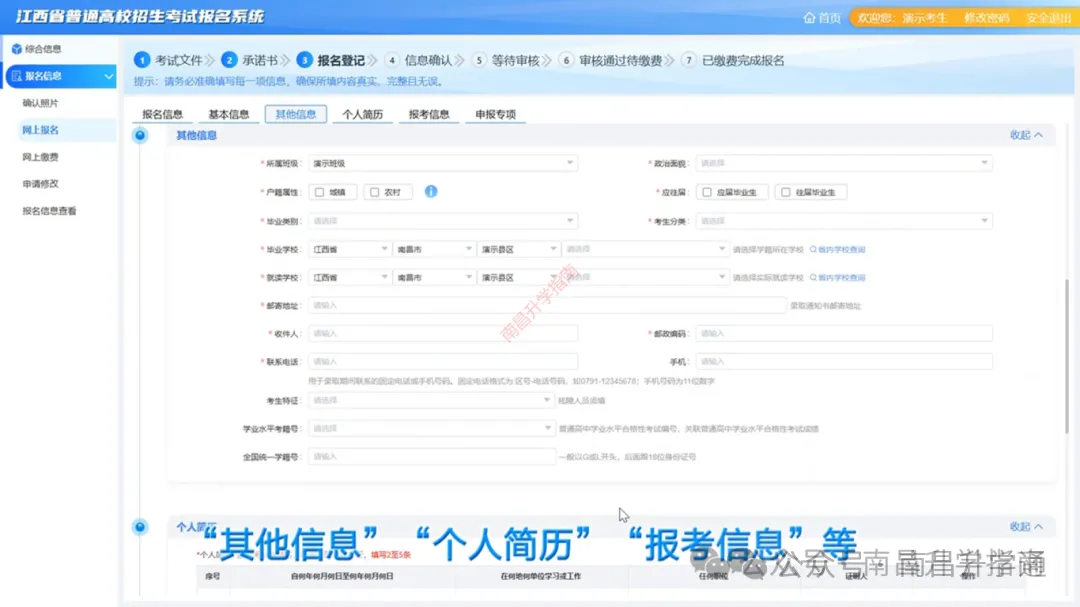Open the 所属班级 dropdown
The height and width of the screenshot is (607, 1080).
(x=443, y=163)
